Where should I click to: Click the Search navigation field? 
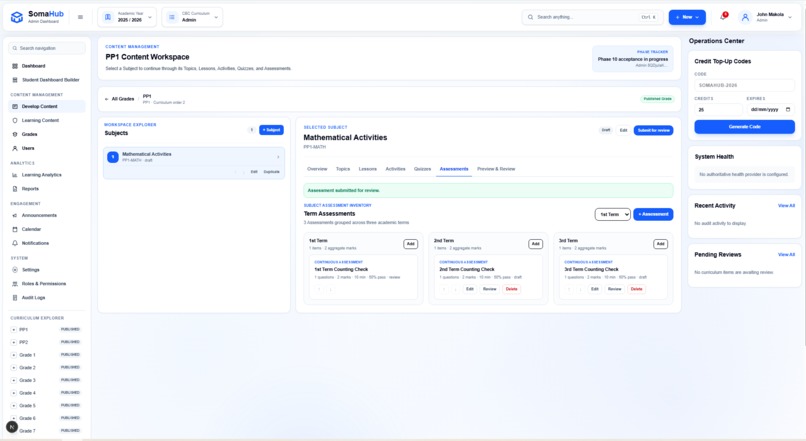[x=47, y=48]
